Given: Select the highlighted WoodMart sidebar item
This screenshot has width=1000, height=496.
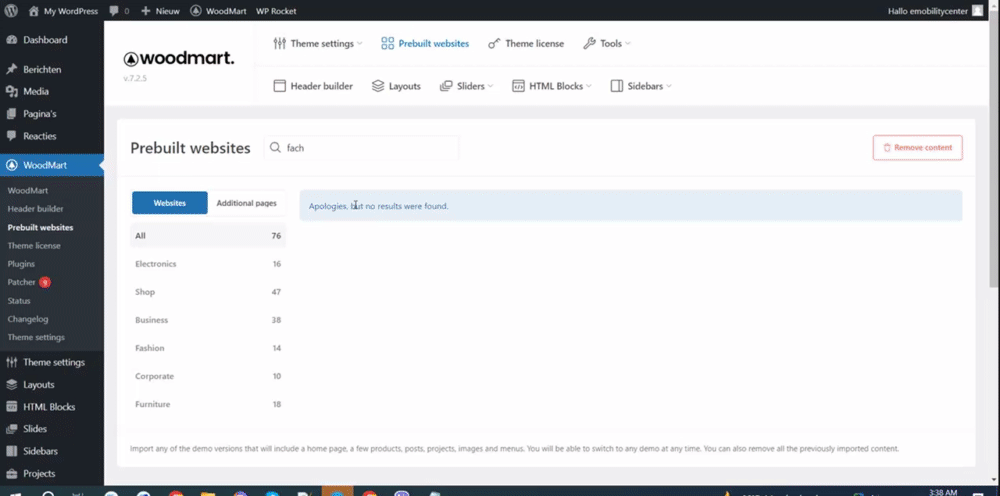Looking at the screenshot, I should 52,165.
